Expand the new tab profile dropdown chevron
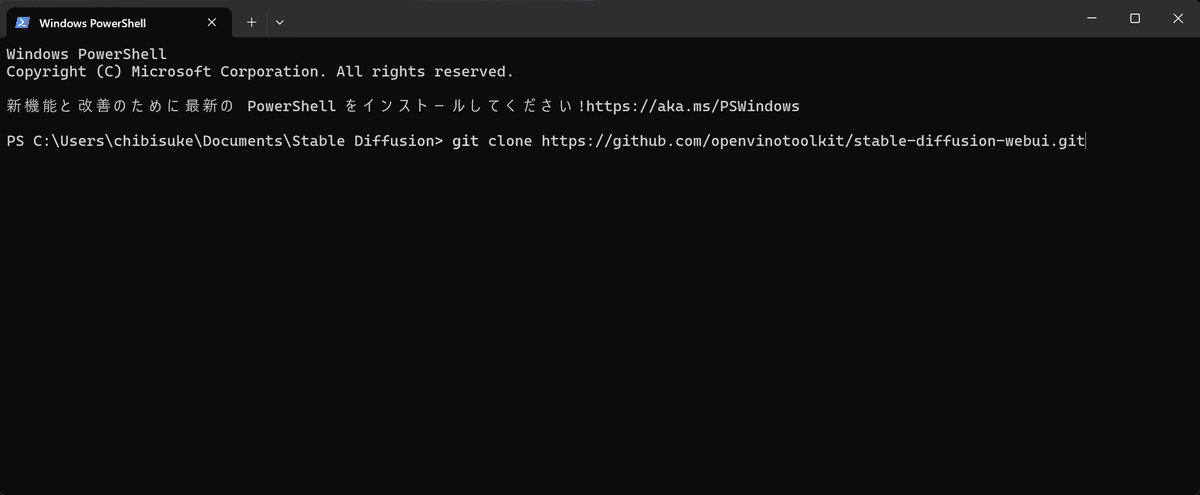The width and height of the screenshot is (1200, 495). [280, 22]
